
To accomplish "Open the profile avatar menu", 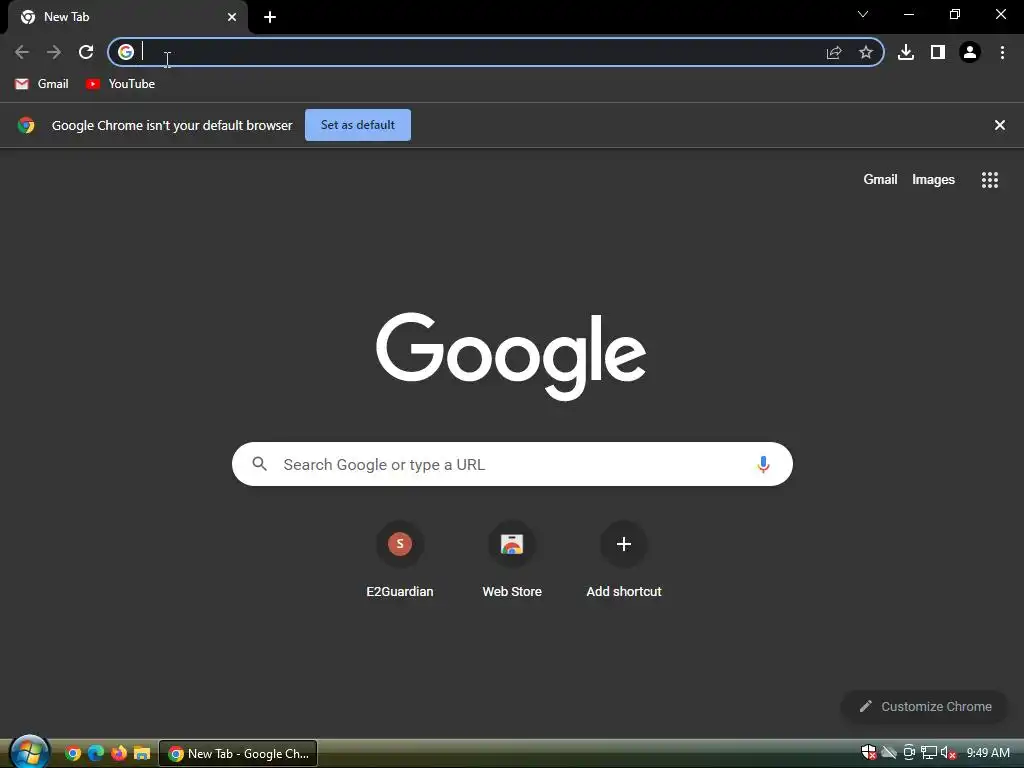I will click(x=970, y=52).
